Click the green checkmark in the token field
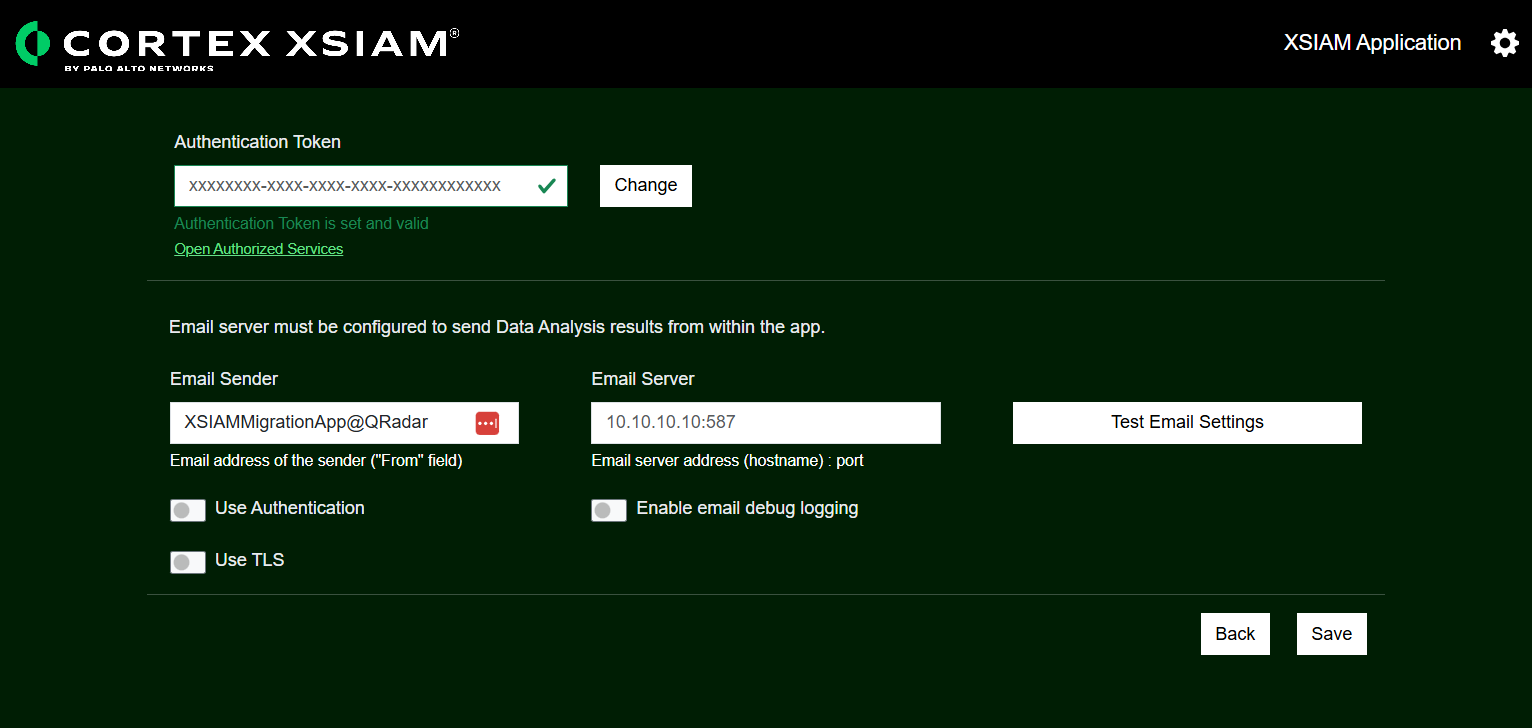 pos(547,186)
